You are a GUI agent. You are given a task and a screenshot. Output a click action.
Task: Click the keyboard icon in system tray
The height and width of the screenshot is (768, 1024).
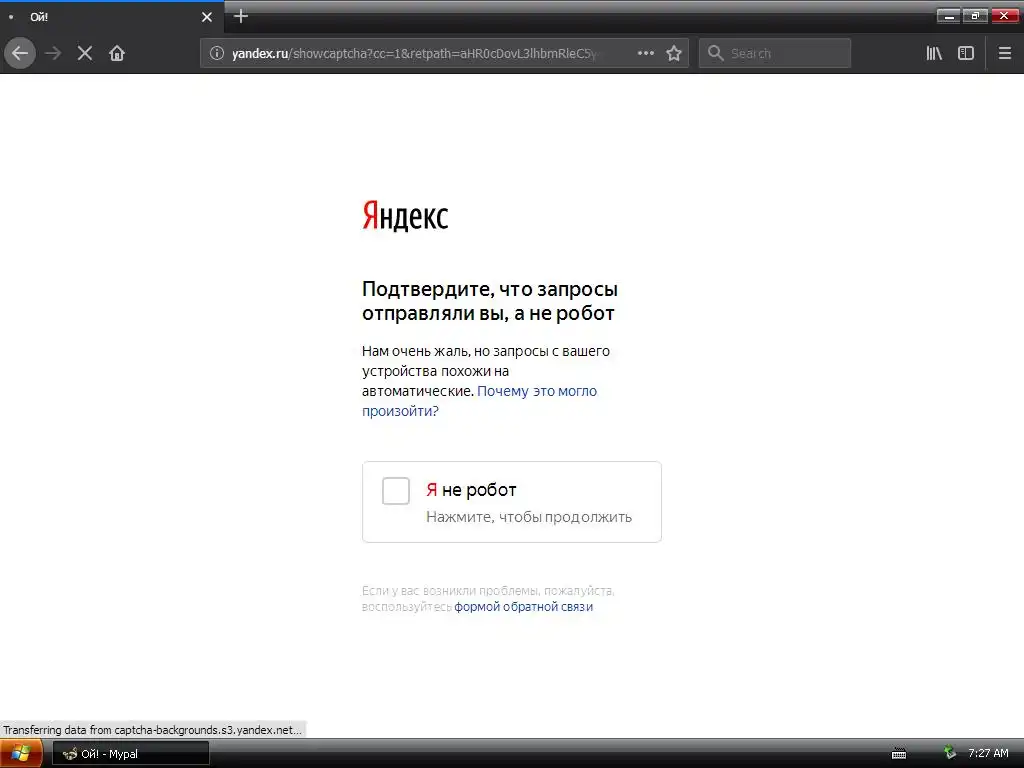[x=899, y=754]
